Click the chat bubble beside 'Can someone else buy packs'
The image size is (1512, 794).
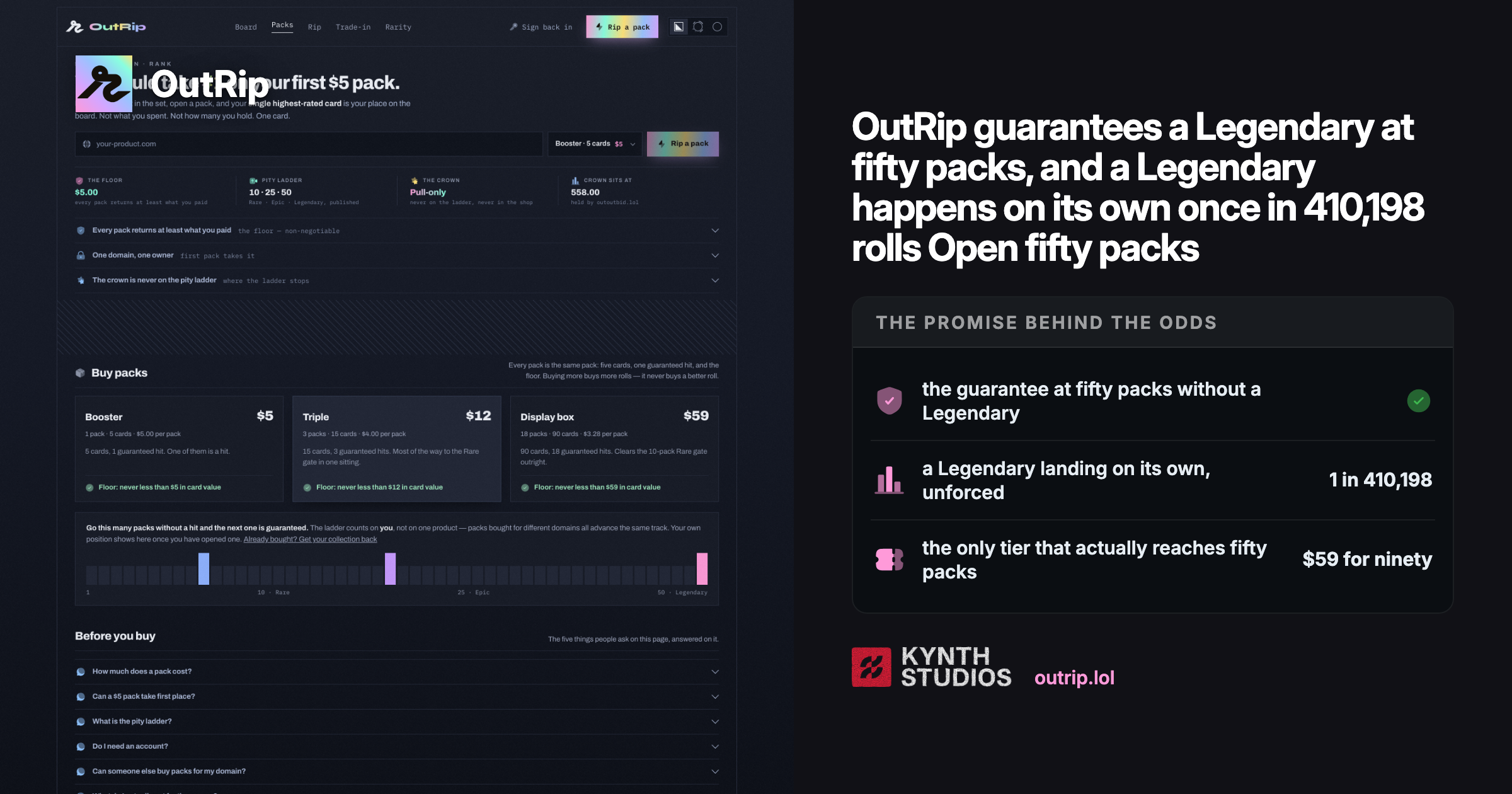(x=81, y=771)
